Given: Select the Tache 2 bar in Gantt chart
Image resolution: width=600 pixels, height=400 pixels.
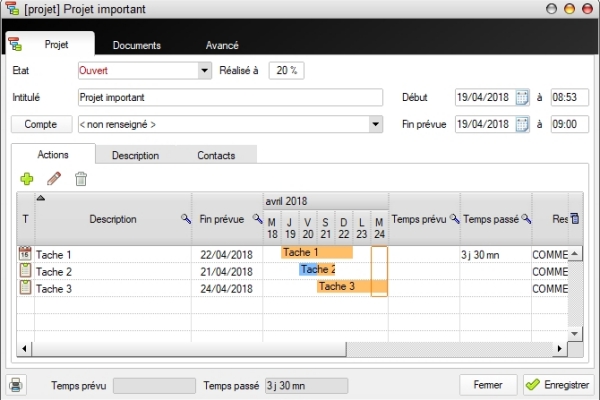Looking at the screenshot, I should [316, 270].
